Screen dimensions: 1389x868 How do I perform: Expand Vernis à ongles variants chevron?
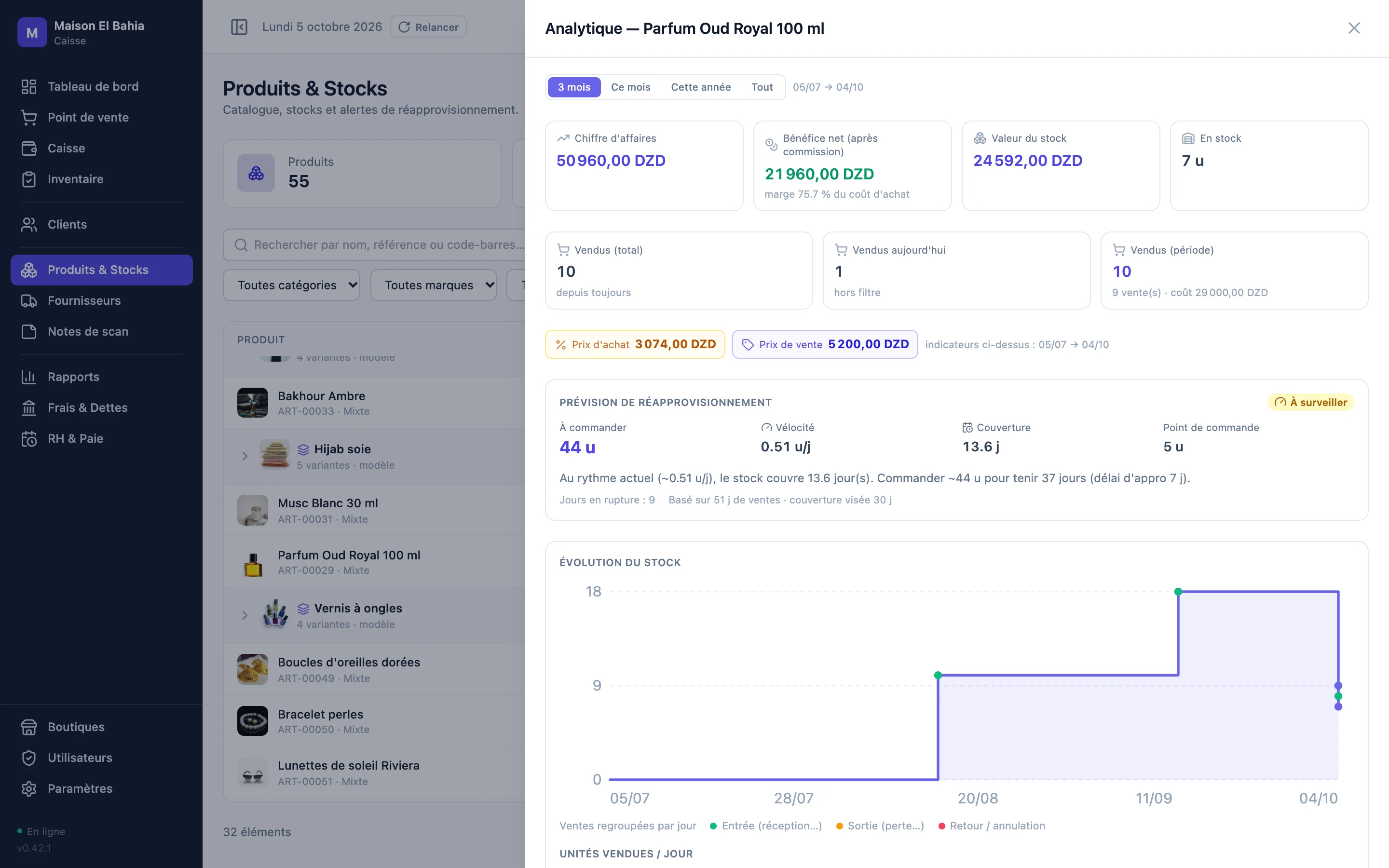tap(245, 615)
